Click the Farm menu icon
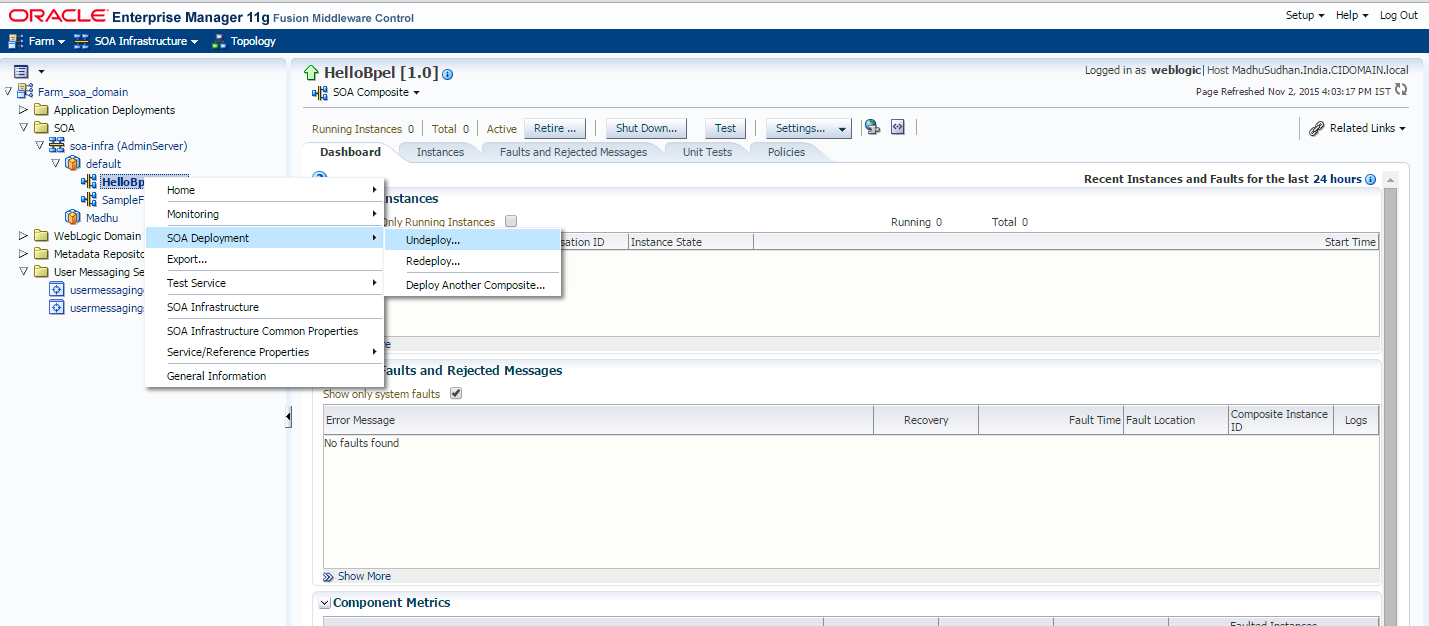 (16, 41)
